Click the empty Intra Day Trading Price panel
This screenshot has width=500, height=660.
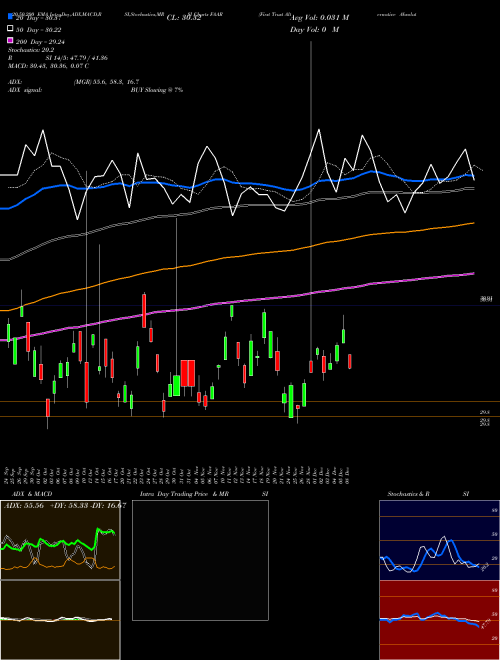200,560
